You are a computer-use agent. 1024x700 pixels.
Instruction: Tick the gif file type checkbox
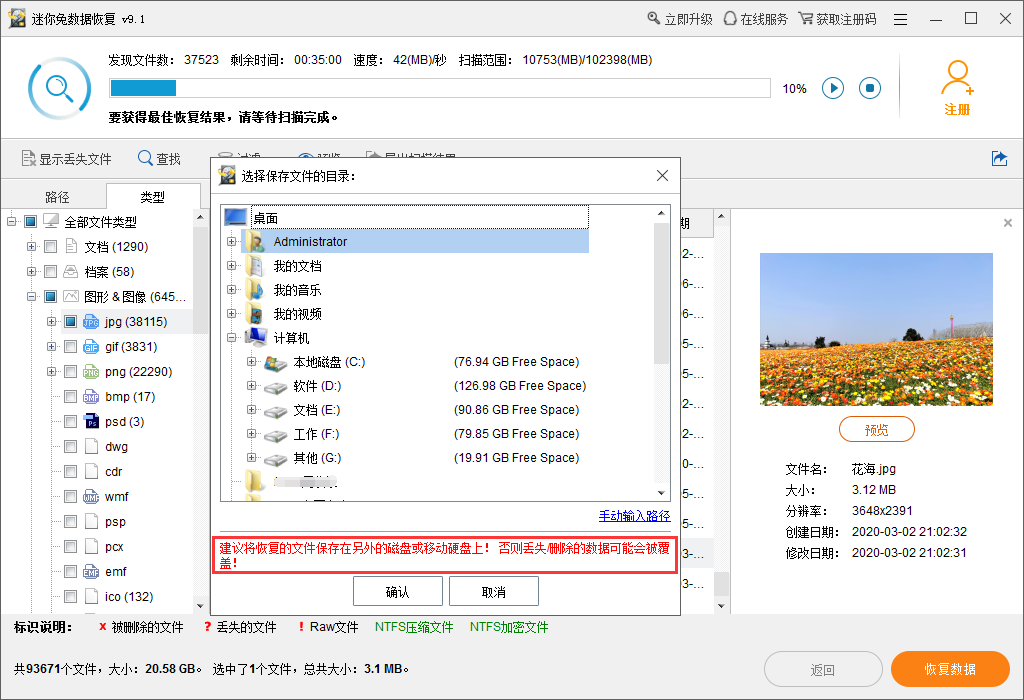pyautogui.click(x=70, y=347)
